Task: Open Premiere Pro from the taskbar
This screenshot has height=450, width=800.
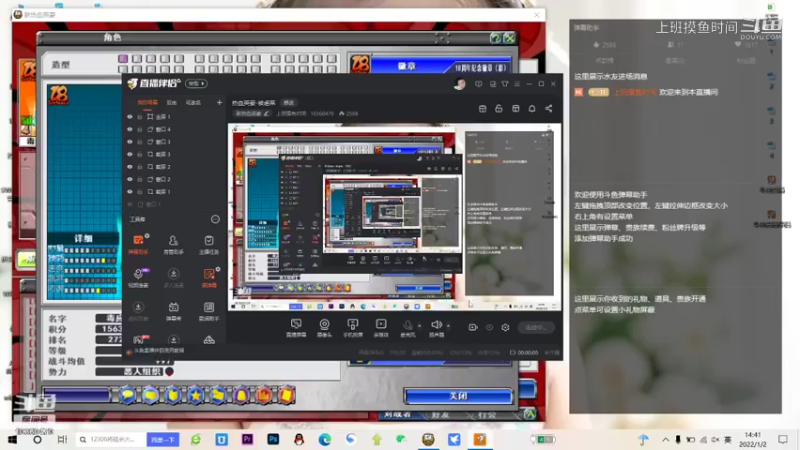Action: point(247,439)
